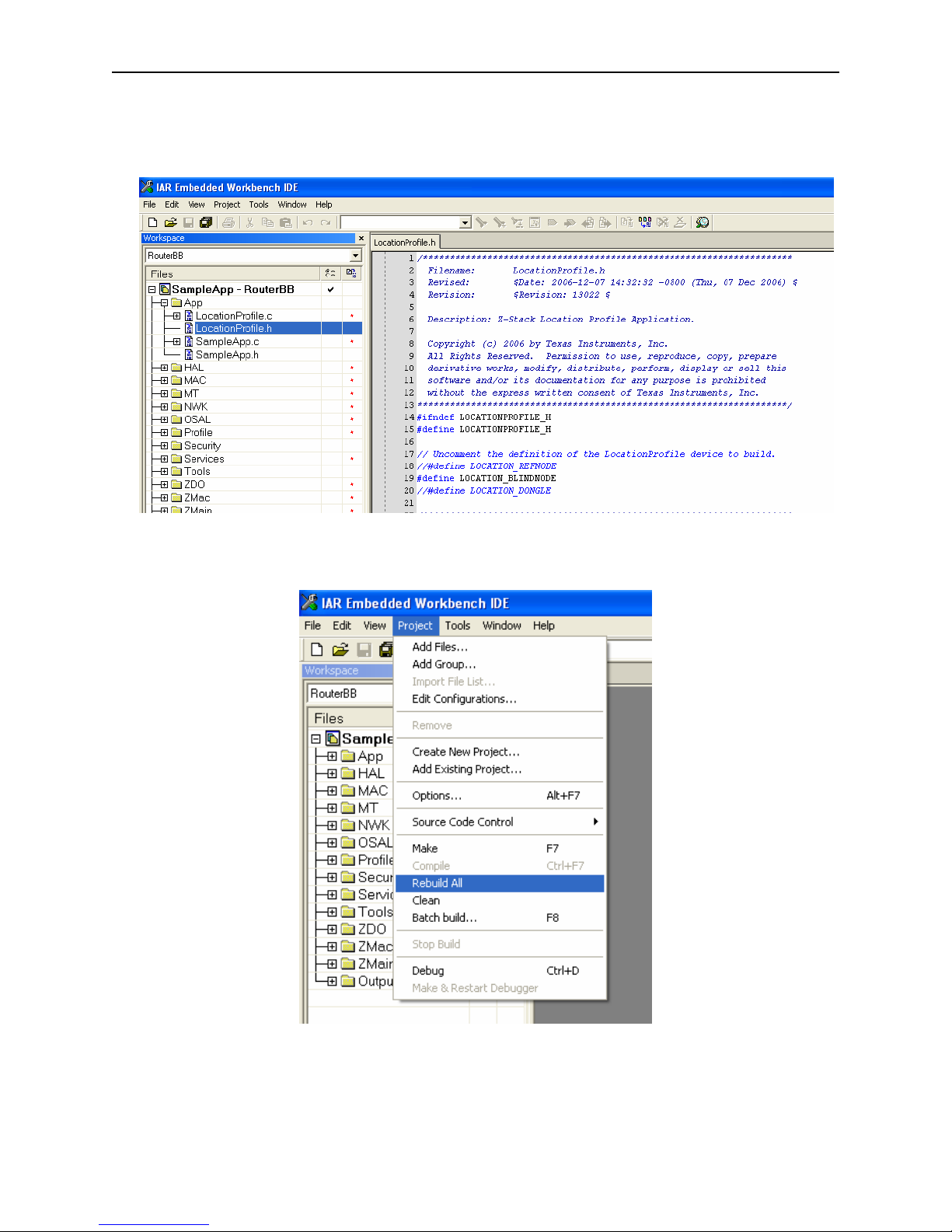Viewport: 952px width, 1232px height.
Task: Click New document icon in the LocationProfile.h window
Action: (152, 222)
